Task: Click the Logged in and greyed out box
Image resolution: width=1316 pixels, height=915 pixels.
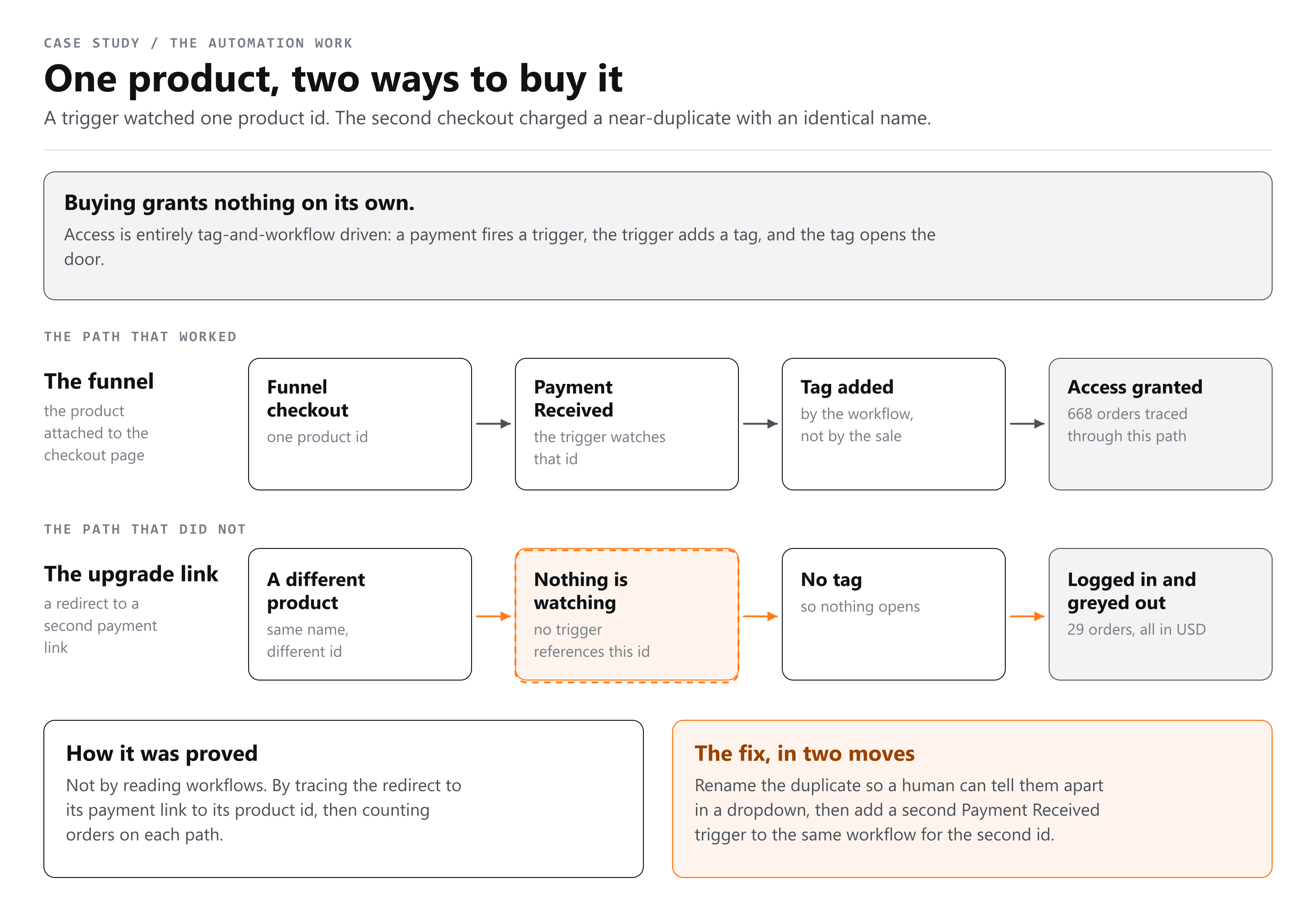Action: click(x=1160, y=615)
